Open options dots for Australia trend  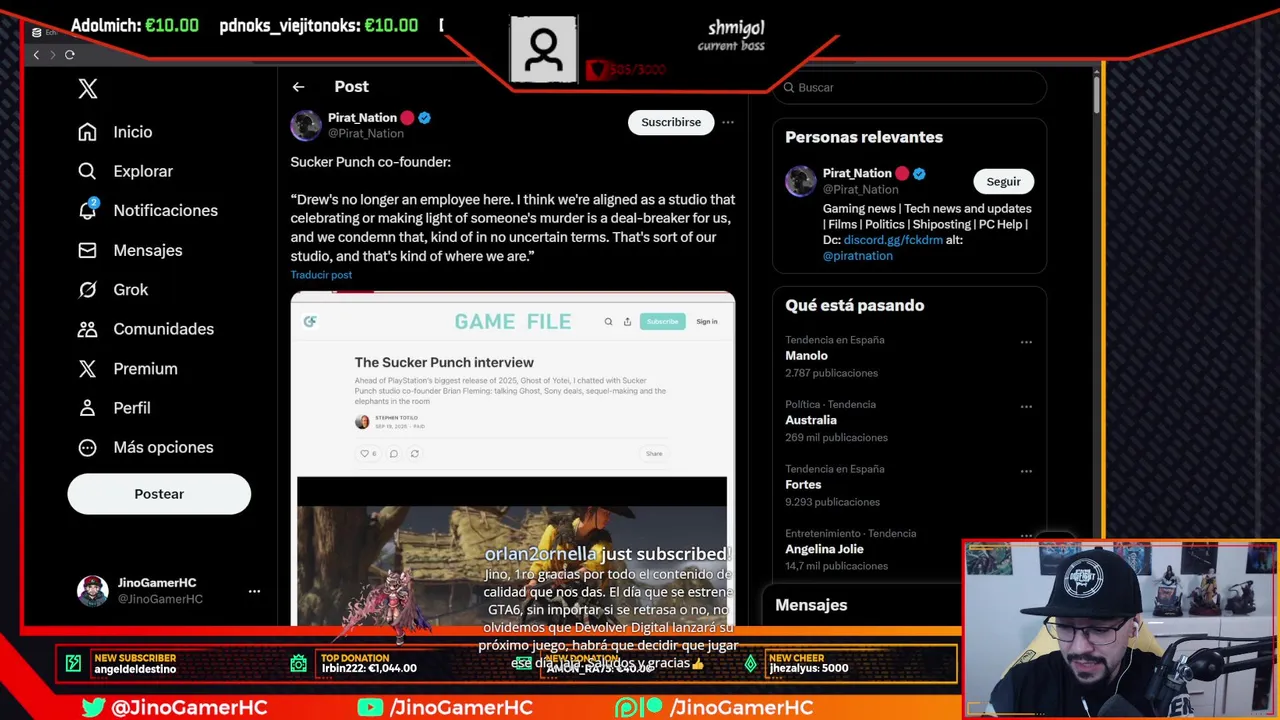(x=1026, y=407)
